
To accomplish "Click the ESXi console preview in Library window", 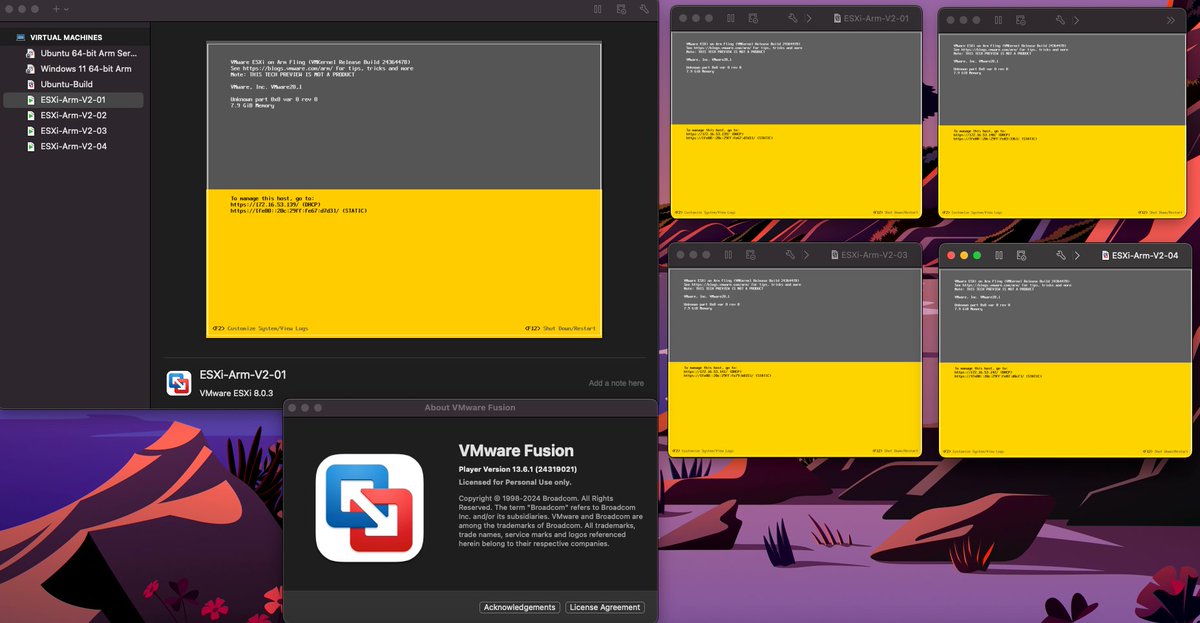I will (404, 189).
